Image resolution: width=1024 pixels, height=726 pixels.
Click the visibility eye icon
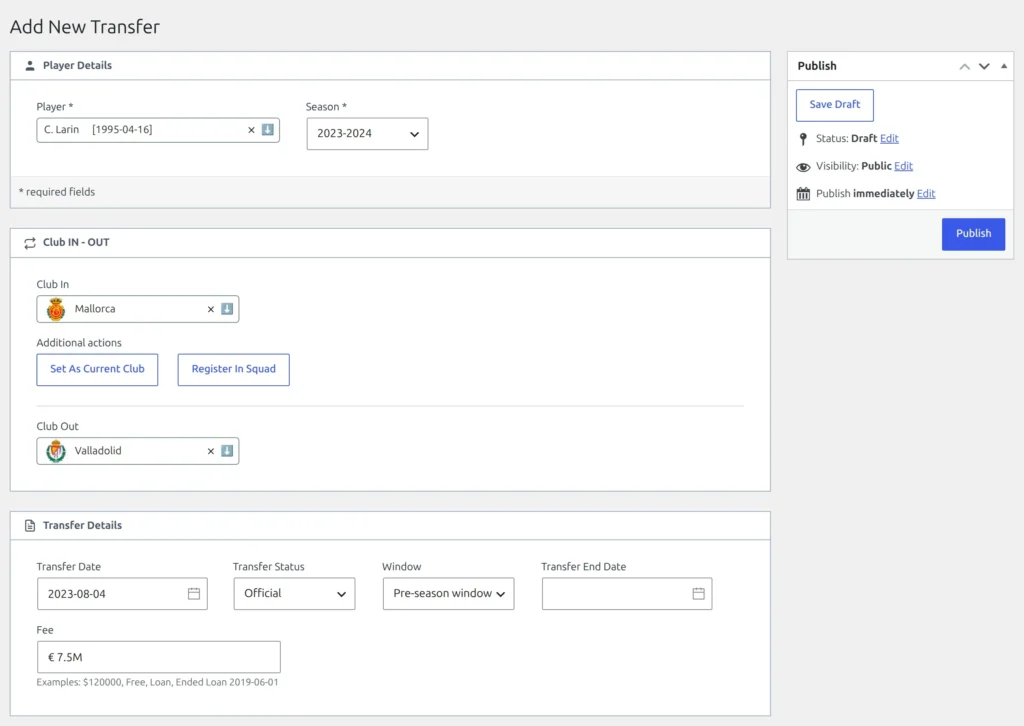pyautogui.click(x=803, y=167)
